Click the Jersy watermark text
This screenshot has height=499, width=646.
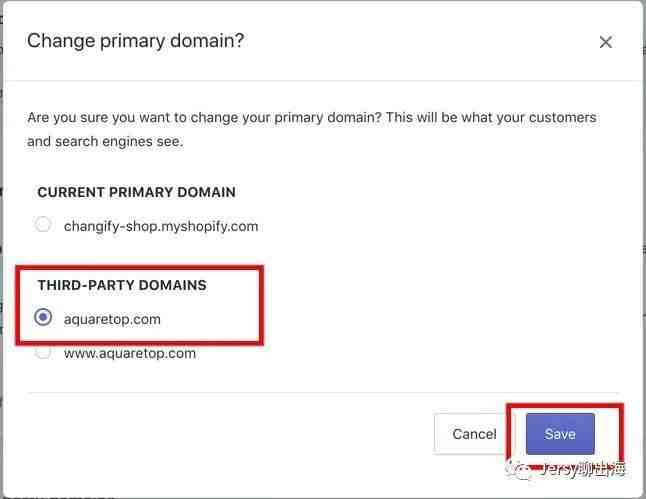click(x=583, y=469)
